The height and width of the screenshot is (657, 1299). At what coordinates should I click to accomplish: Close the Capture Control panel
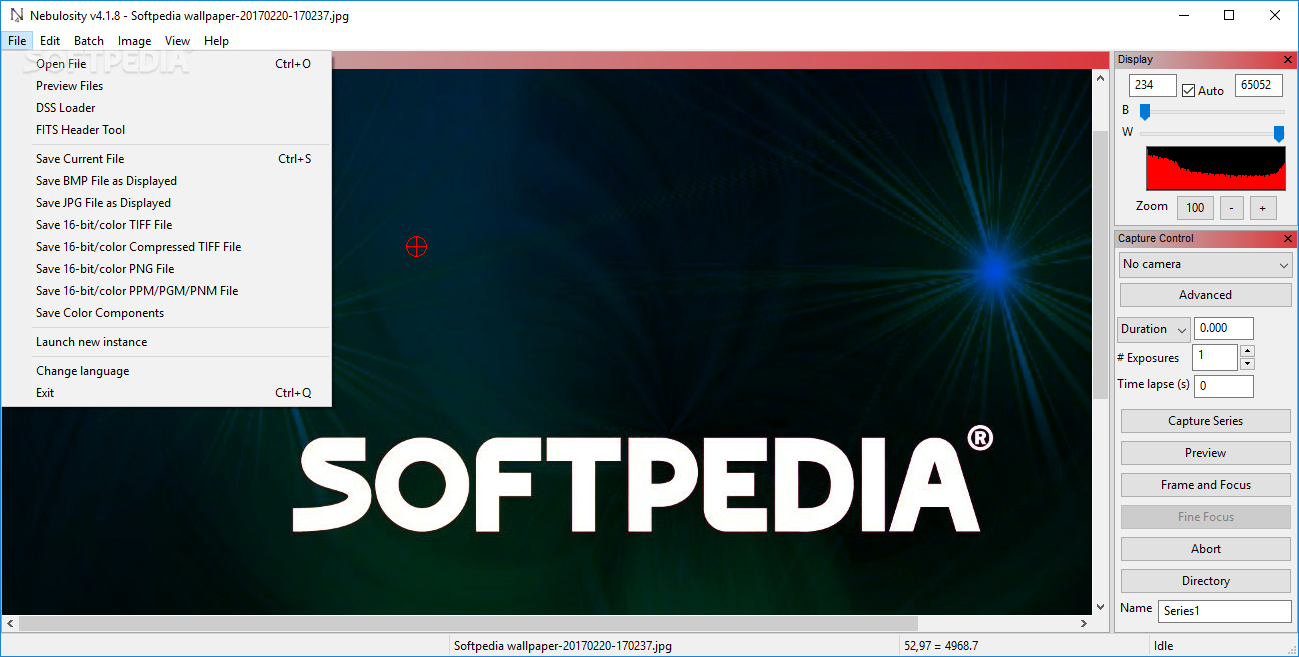[x=1288, y=239]
